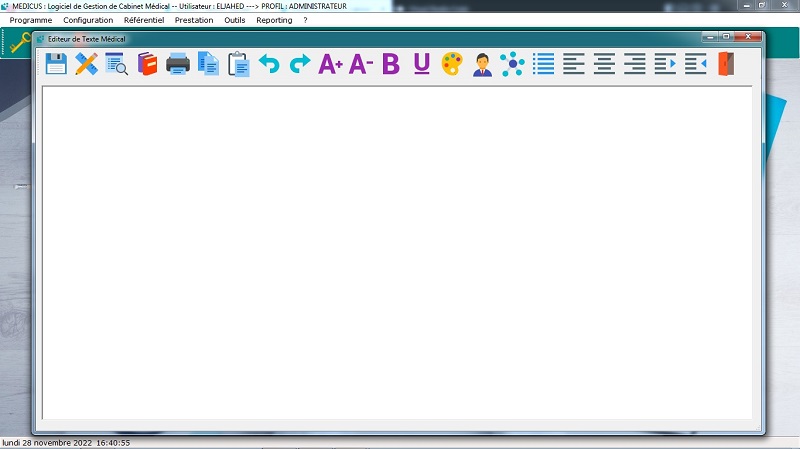Click the crossed pencil and ruler icon
Screen dimensions: 800x449
(x=86, y=64)
